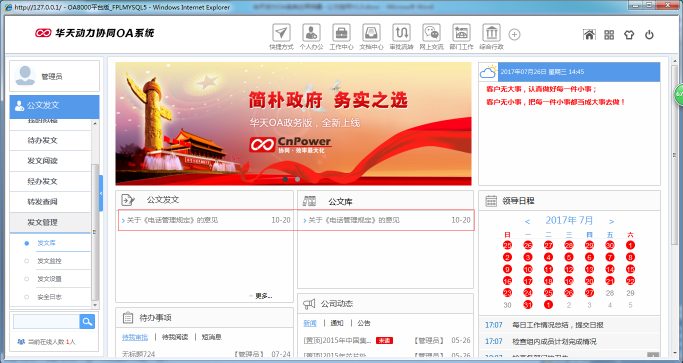This screenshot has width=683, height=363.
Task: Click the 领导日程 calendar icon
Action: [x=491, y=201]
